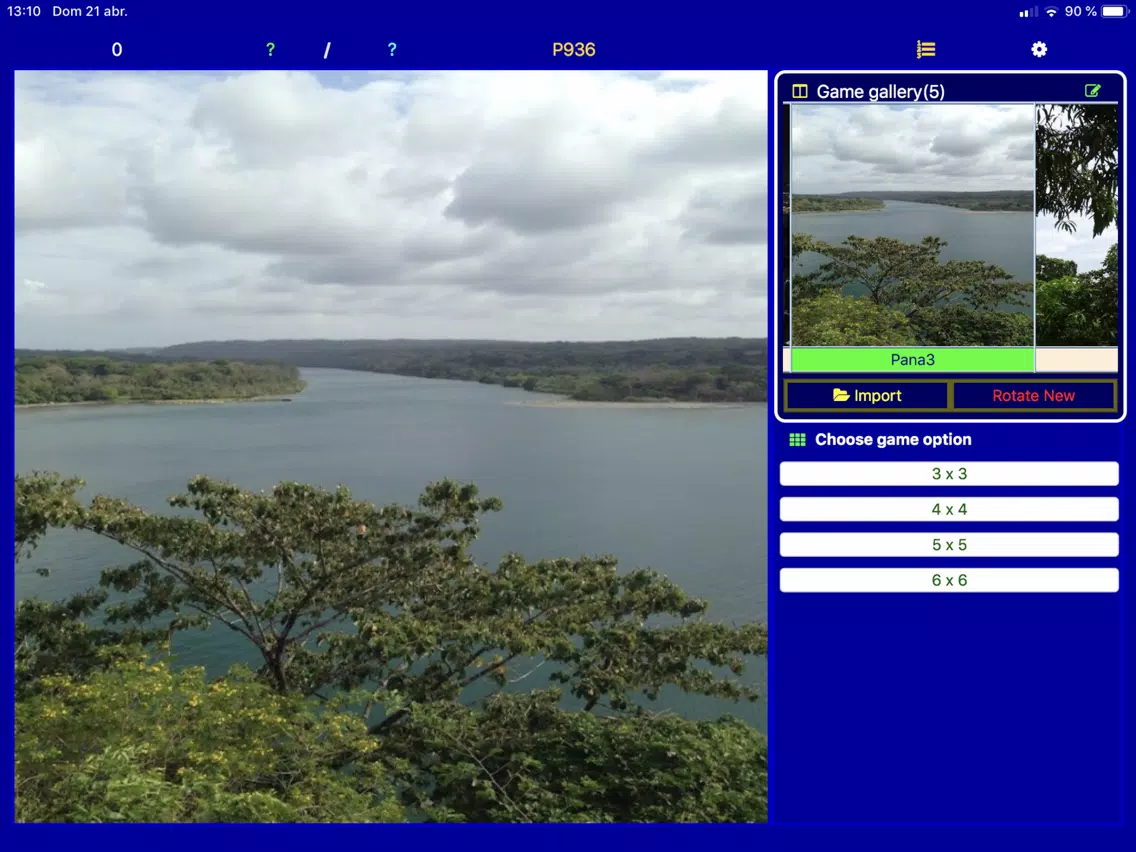The width and height of the screenshot is (1136, 852).
Task: Select the 4 x 4 game option
Action: pos(949,509)
